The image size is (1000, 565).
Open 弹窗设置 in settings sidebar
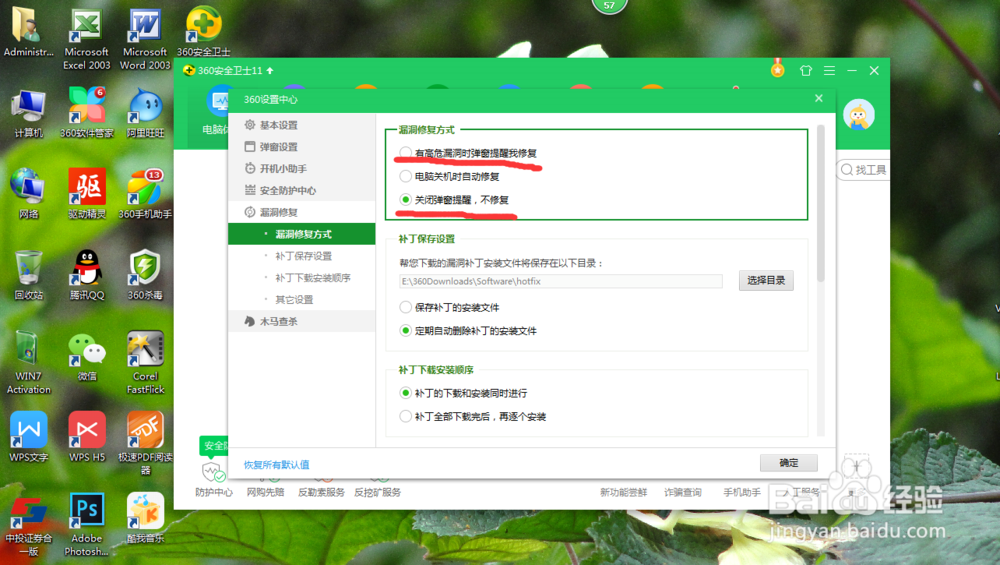(x=302, y=147)
